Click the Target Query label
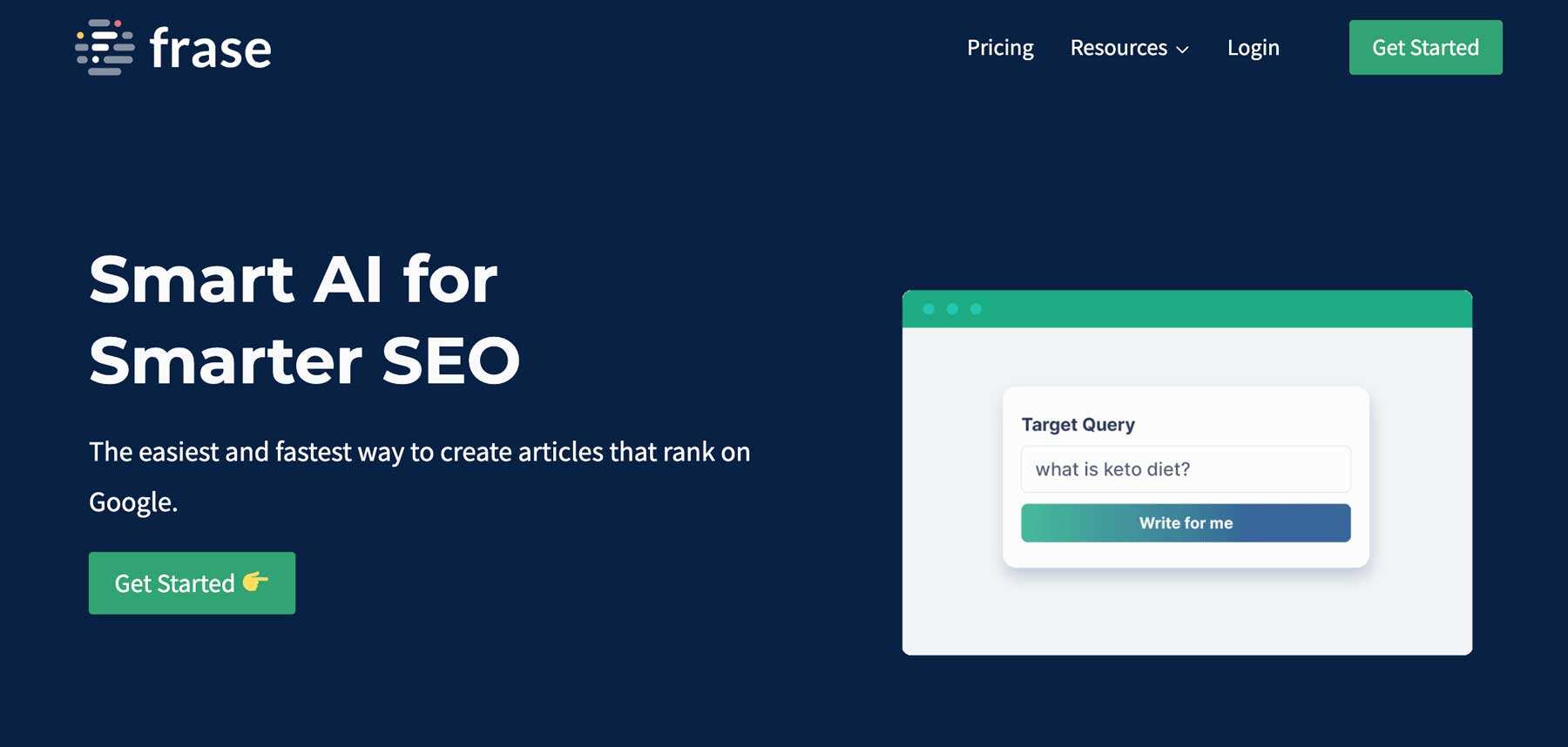The width and height of the screenshot is (1568, 747). pyautogui.click(x=1078, y=425)
